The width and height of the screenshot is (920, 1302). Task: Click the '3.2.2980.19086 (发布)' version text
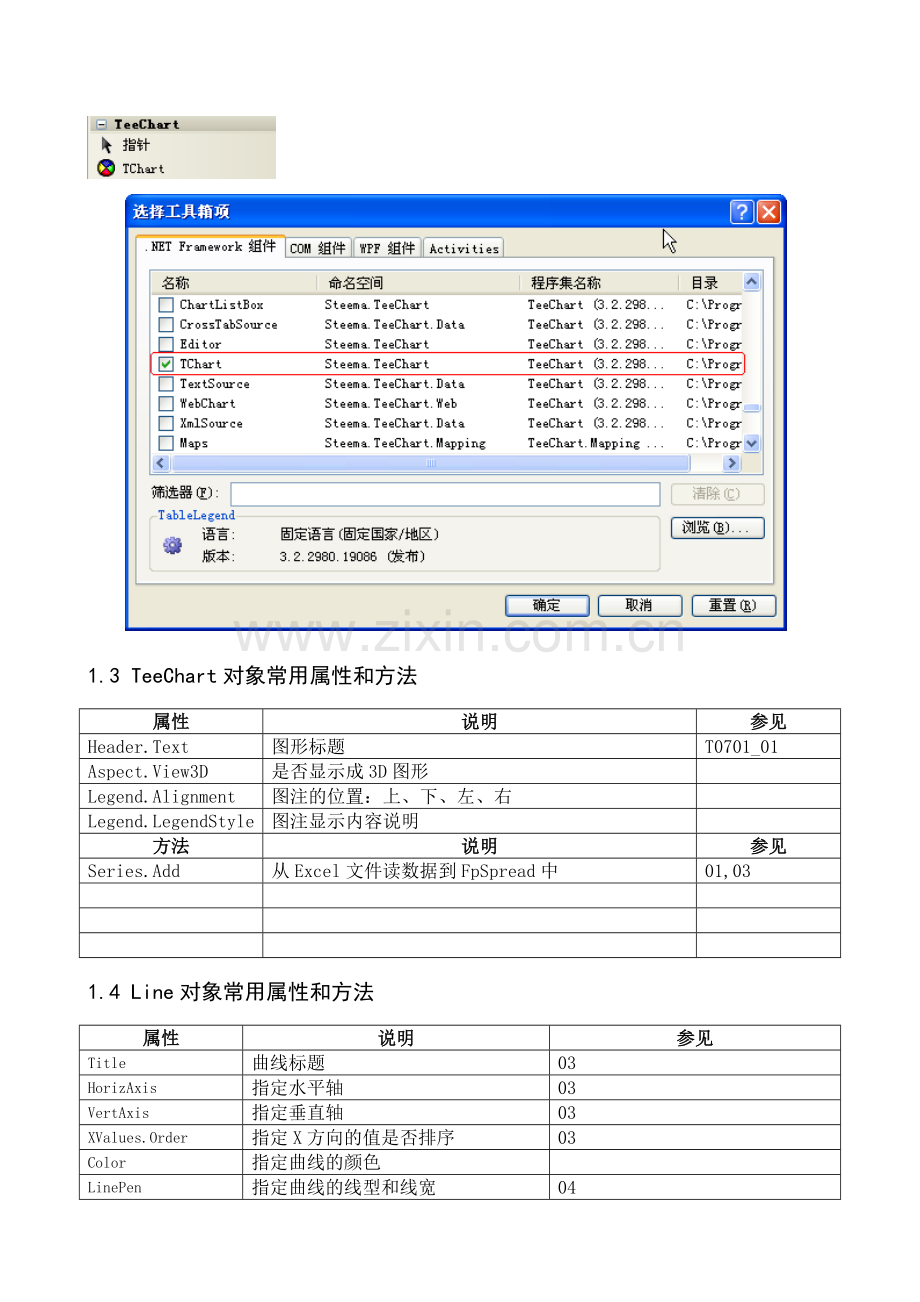click(x=352, y=557)
